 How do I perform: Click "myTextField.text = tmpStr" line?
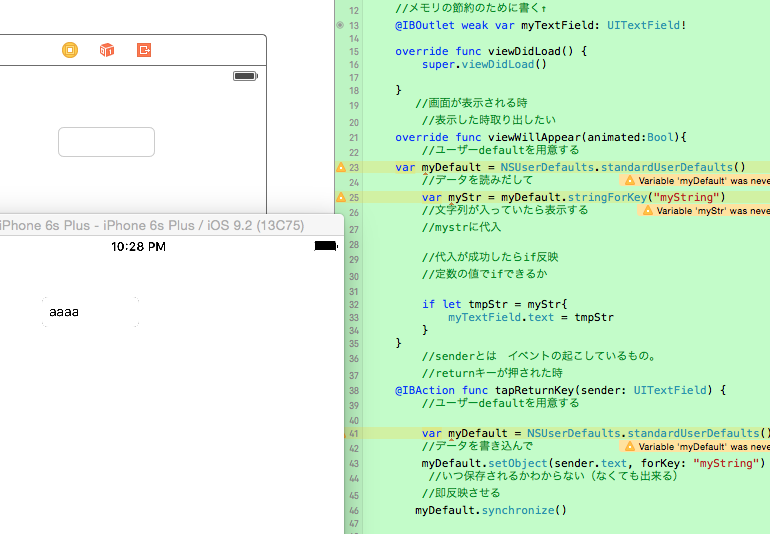(x=531, y=317)
